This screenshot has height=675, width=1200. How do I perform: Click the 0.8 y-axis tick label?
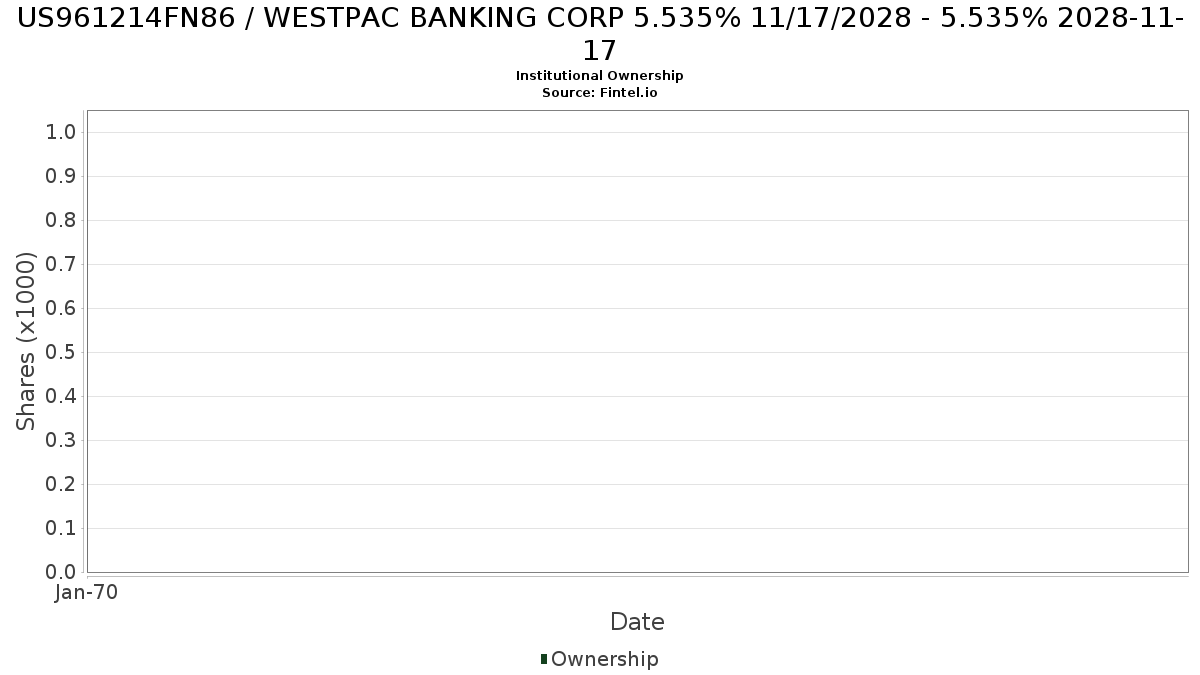61,221
